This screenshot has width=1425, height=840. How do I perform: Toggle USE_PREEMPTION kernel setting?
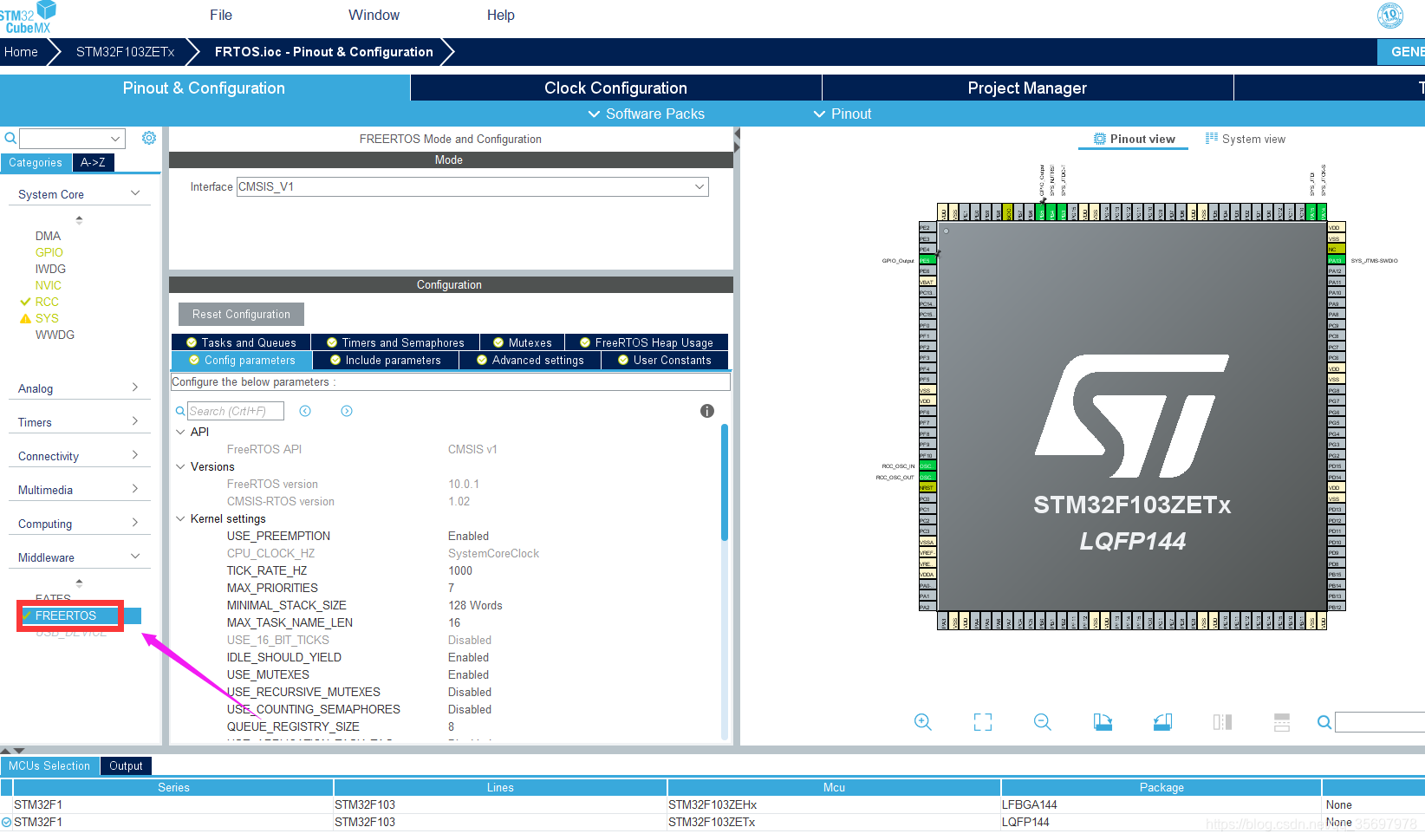point(468,536)
